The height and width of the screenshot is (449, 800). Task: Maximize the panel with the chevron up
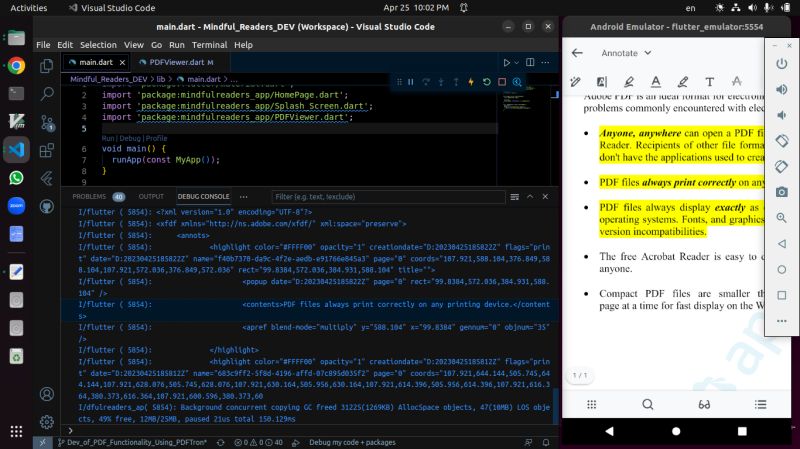530,196
